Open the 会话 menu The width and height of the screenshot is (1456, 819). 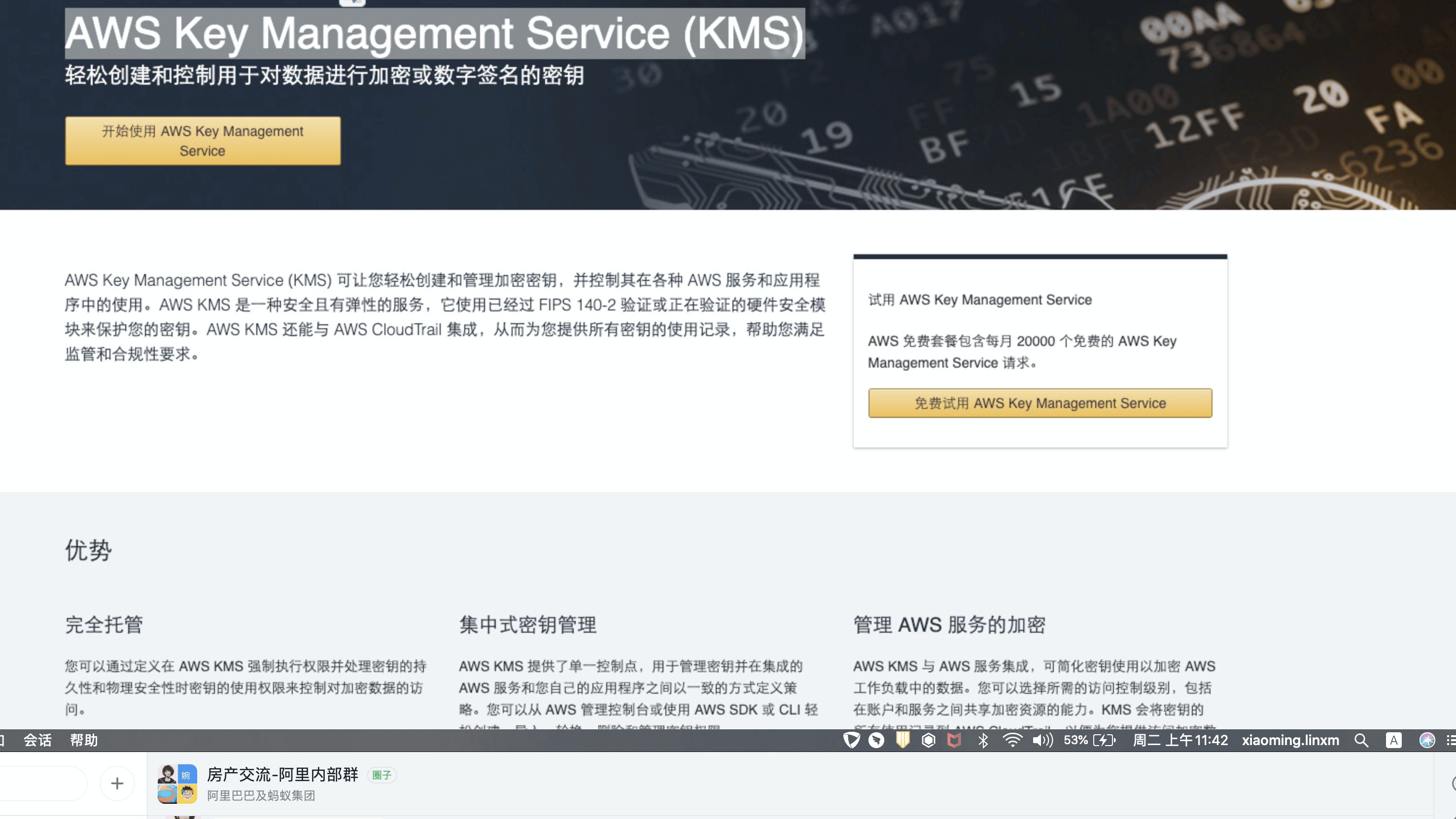click(x=37, y=740)
